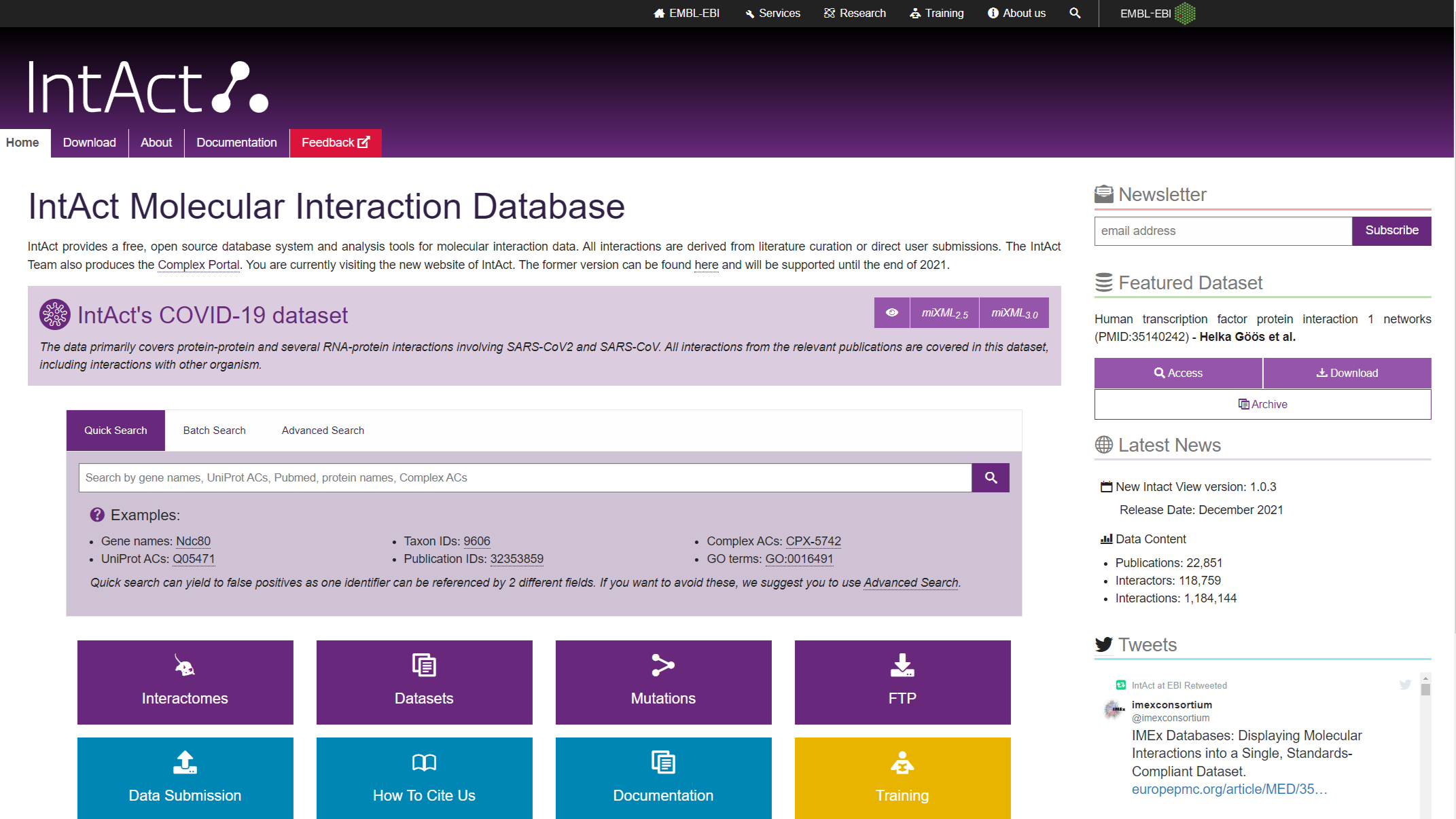
Task: Click the red Feedback button
Action: point(336,143)
